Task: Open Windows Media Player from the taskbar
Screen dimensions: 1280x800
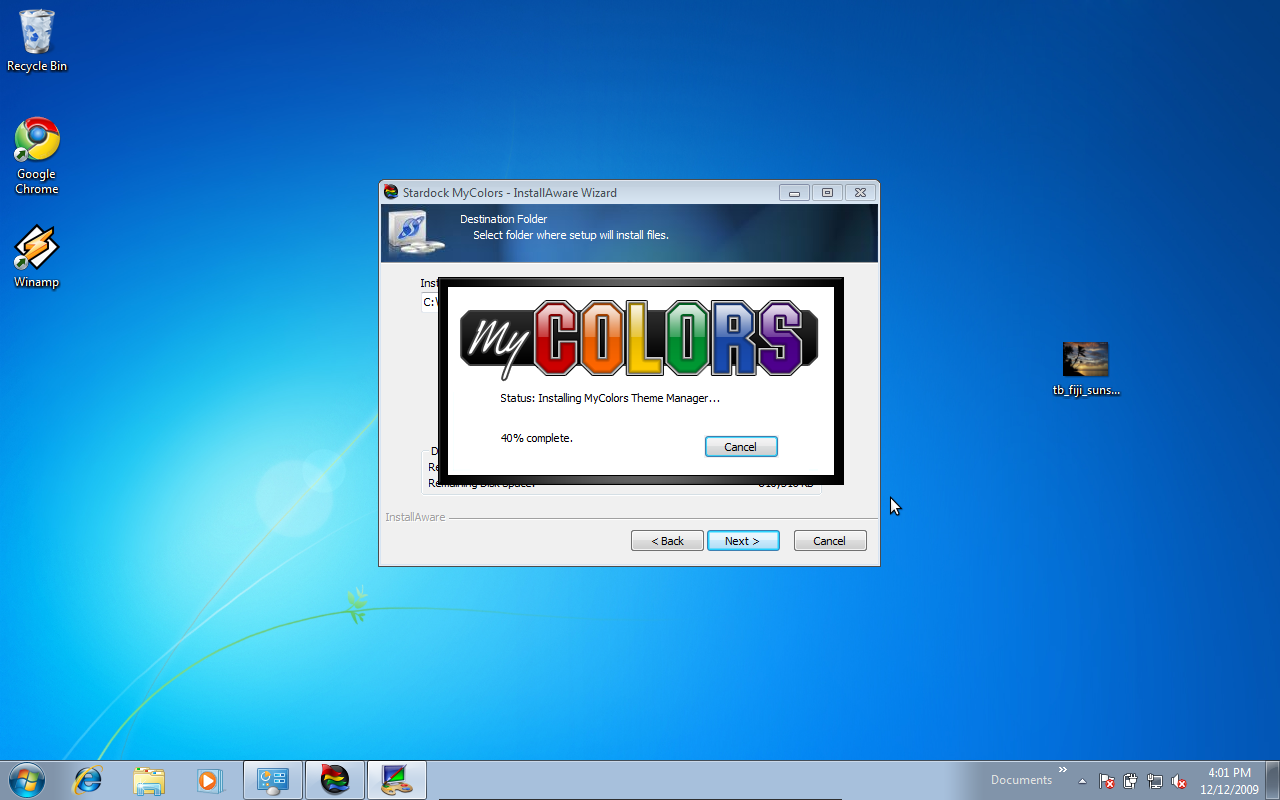Action: tap(209, 780)
